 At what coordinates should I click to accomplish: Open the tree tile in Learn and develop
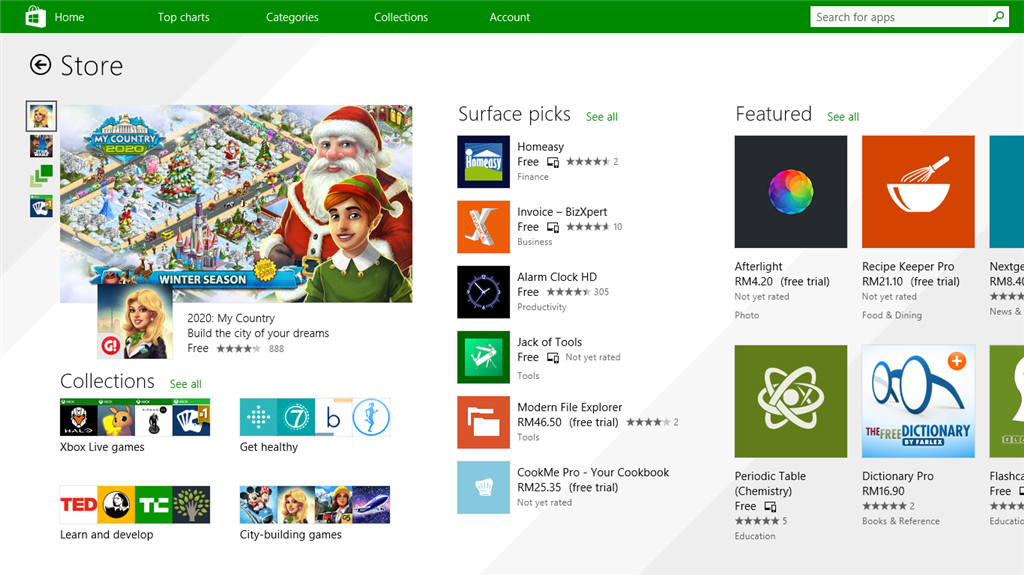pyautogui.click(x=191, y=504)
